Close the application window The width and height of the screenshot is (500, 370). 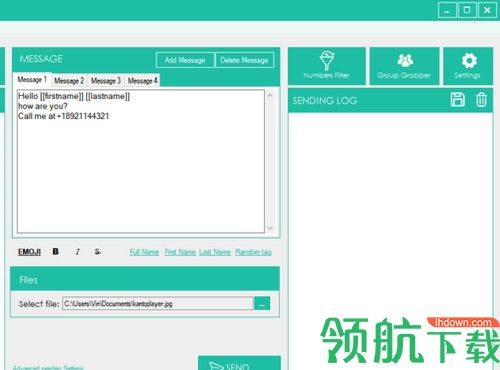(487, 10)
